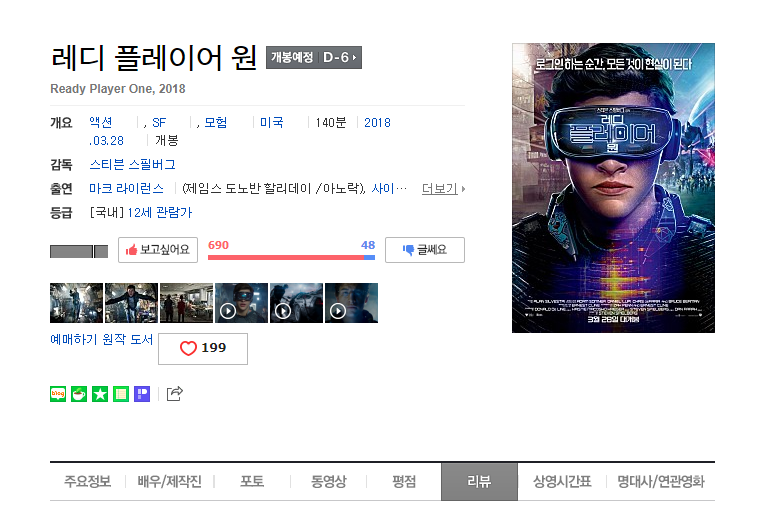Click the Naver cafe share icon
Screen dimensions: 759x508
tap(79, 394)
